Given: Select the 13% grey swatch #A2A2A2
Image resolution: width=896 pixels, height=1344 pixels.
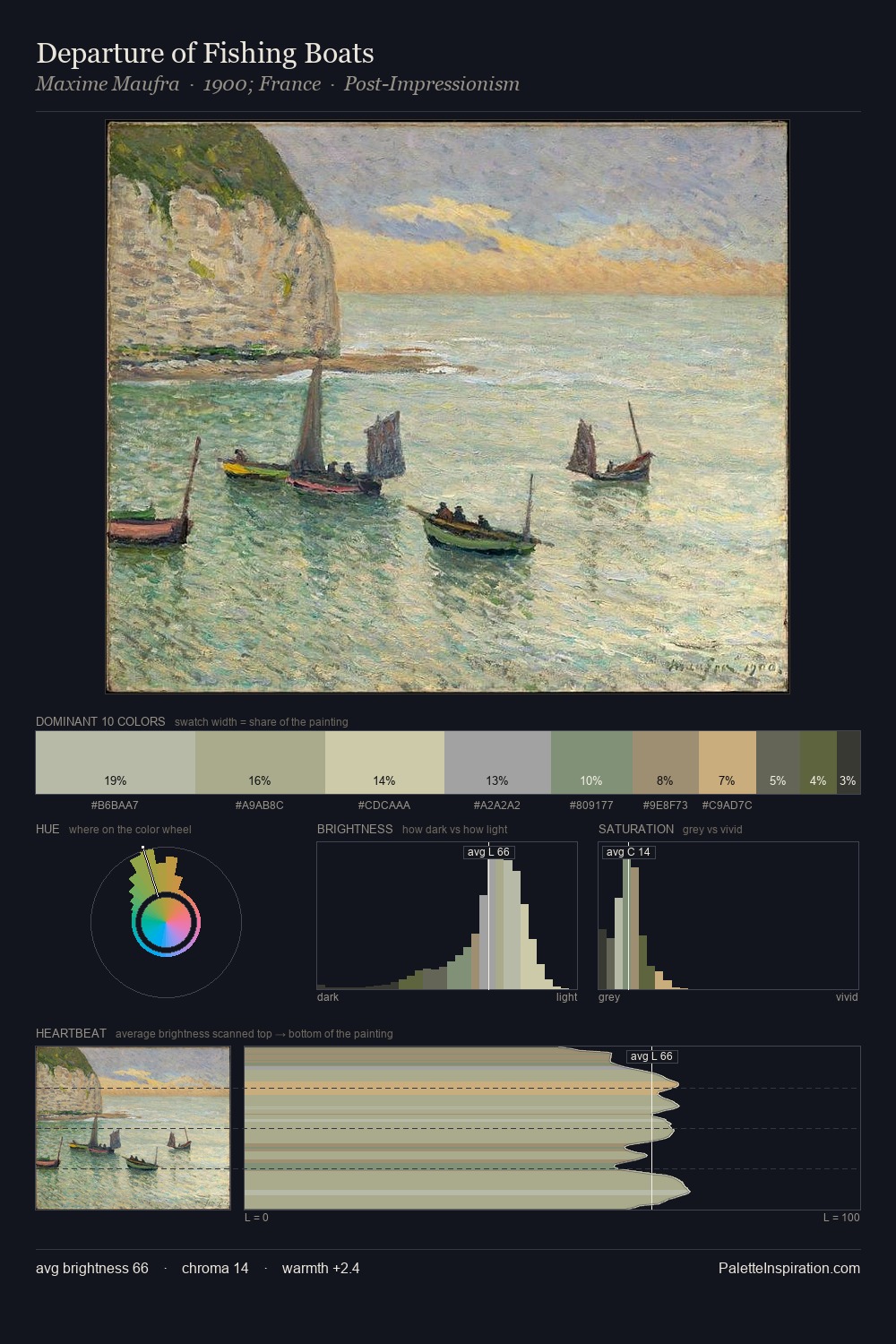Looking at the screenshot, I should tap(497, 762).
